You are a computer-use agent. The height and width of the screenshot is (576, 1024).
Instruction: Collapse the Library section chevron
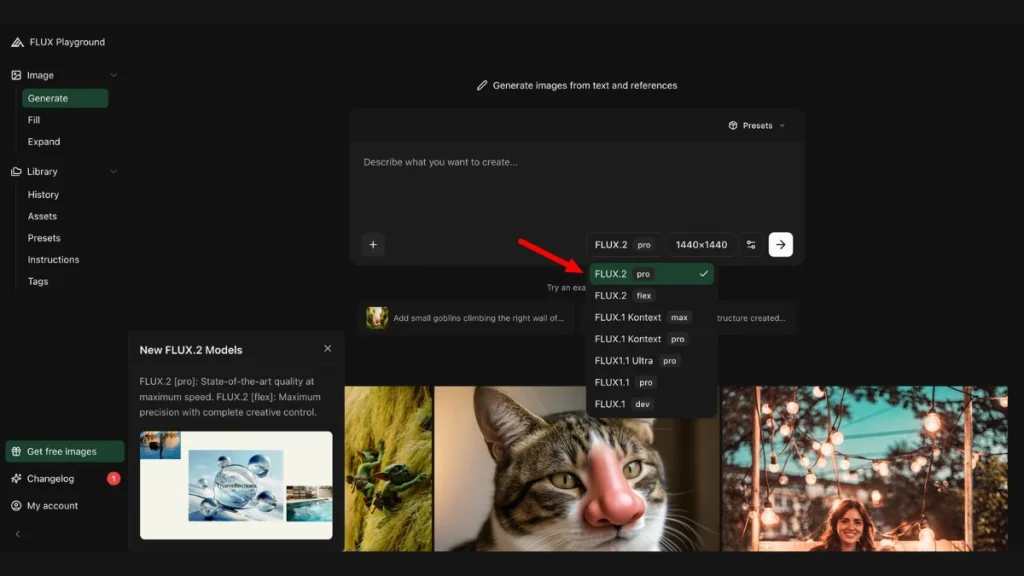(x=113, y=172)
